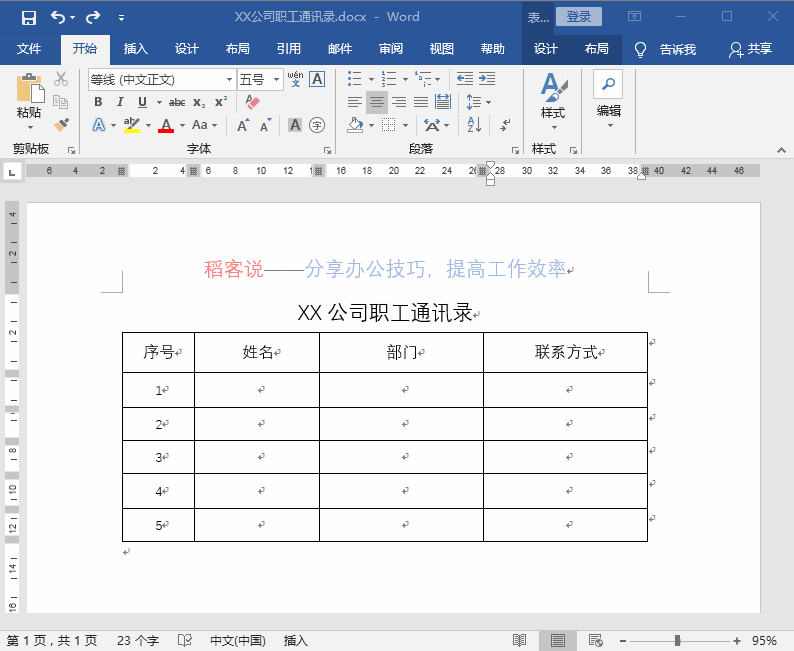The height and width of the screenshot is (651, 794).
Task: Open the font name combo box 等线
Action: coord(162,79)
